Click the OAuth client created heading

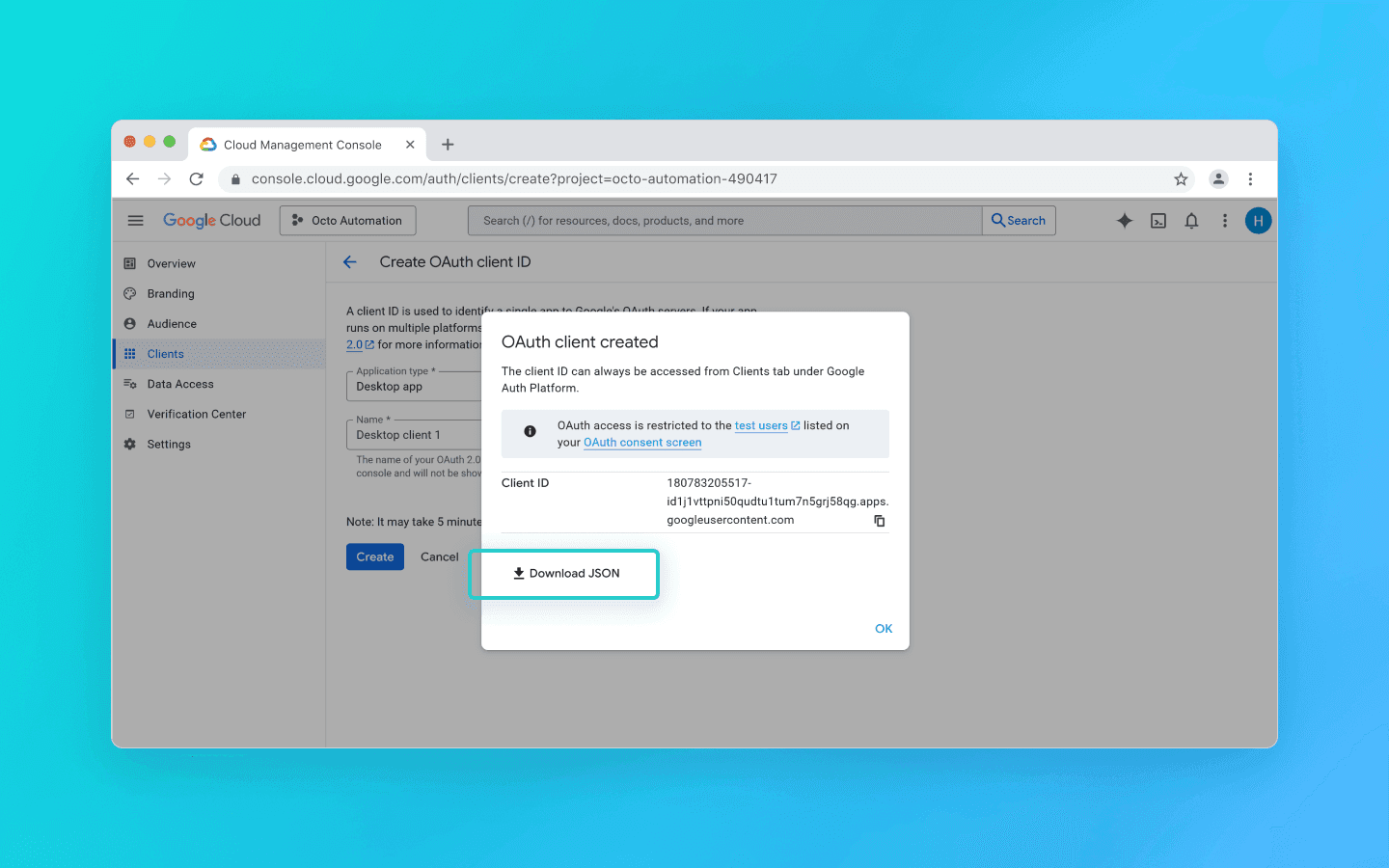coord(580,342)
